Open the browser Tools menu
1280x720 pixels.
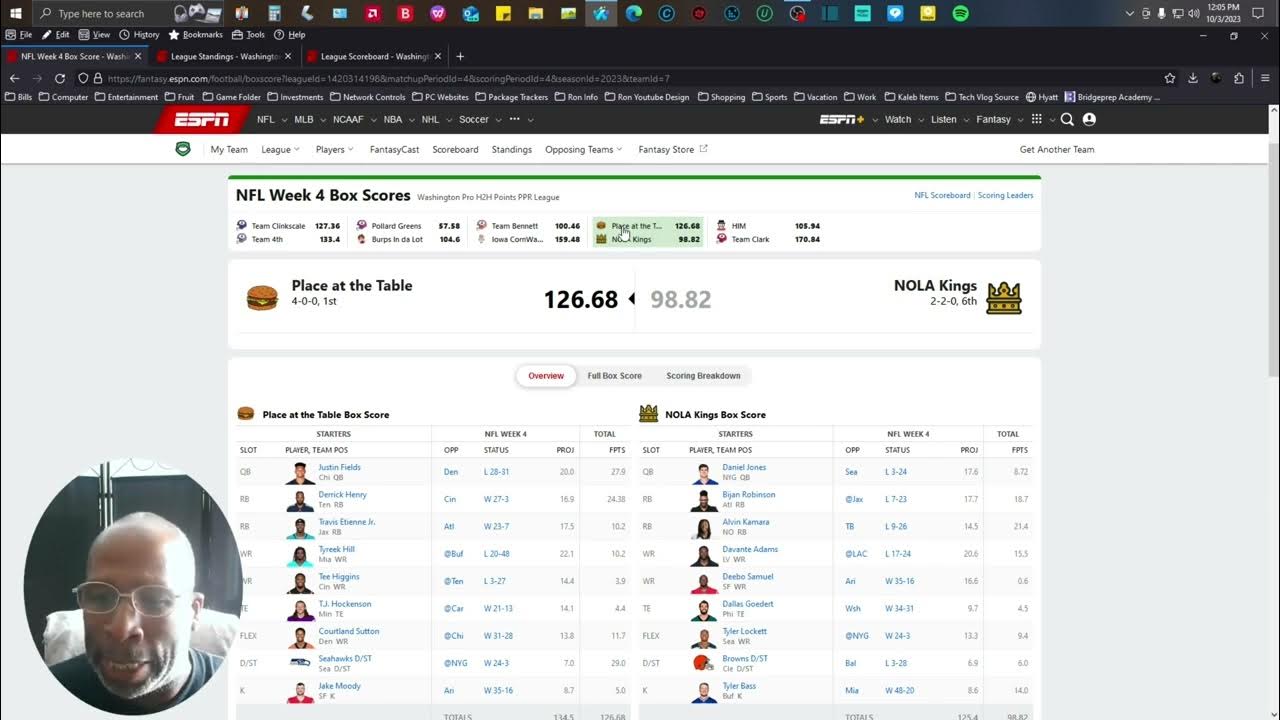[249, 34]
